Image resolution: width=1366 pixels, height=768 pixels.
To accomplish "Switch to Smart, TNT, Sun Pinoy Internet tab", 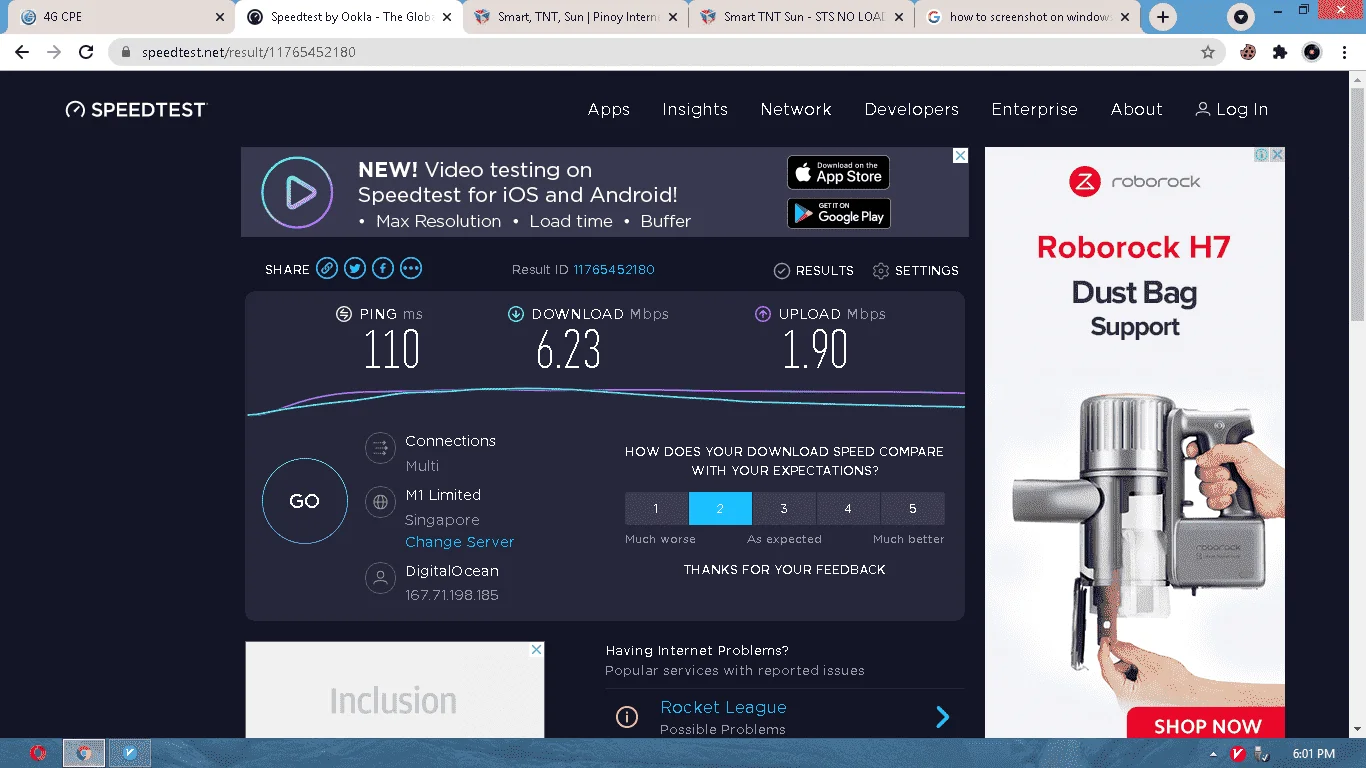I will click(575, 17).
